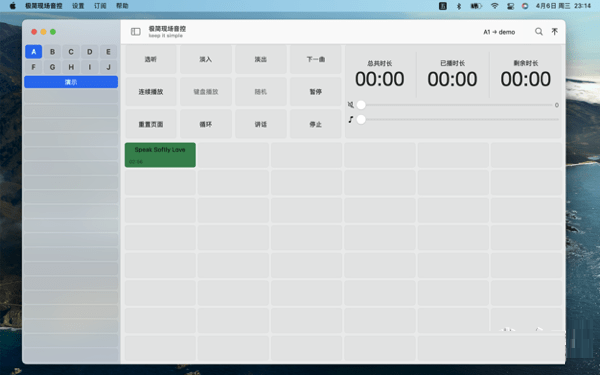Click the 淡出 fade-out button
Screen dimensions: 600x375
pyautogui.click(x=261, y=59)
